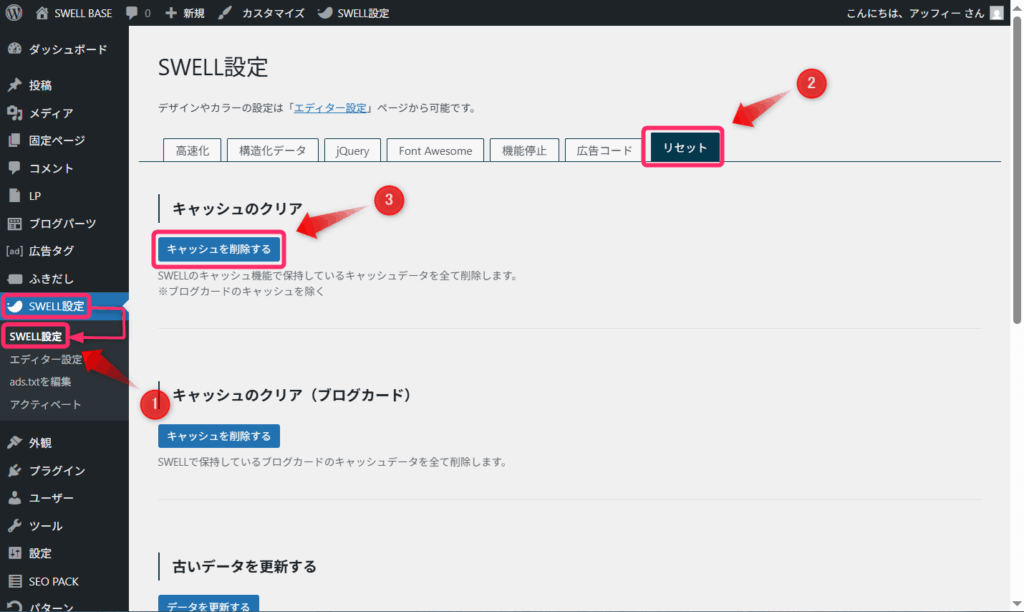Click キャッシュを削除する under キャッシュのクリア
Image resolution: width=1024 pixels, height=612 pixels.
(219, 249)
